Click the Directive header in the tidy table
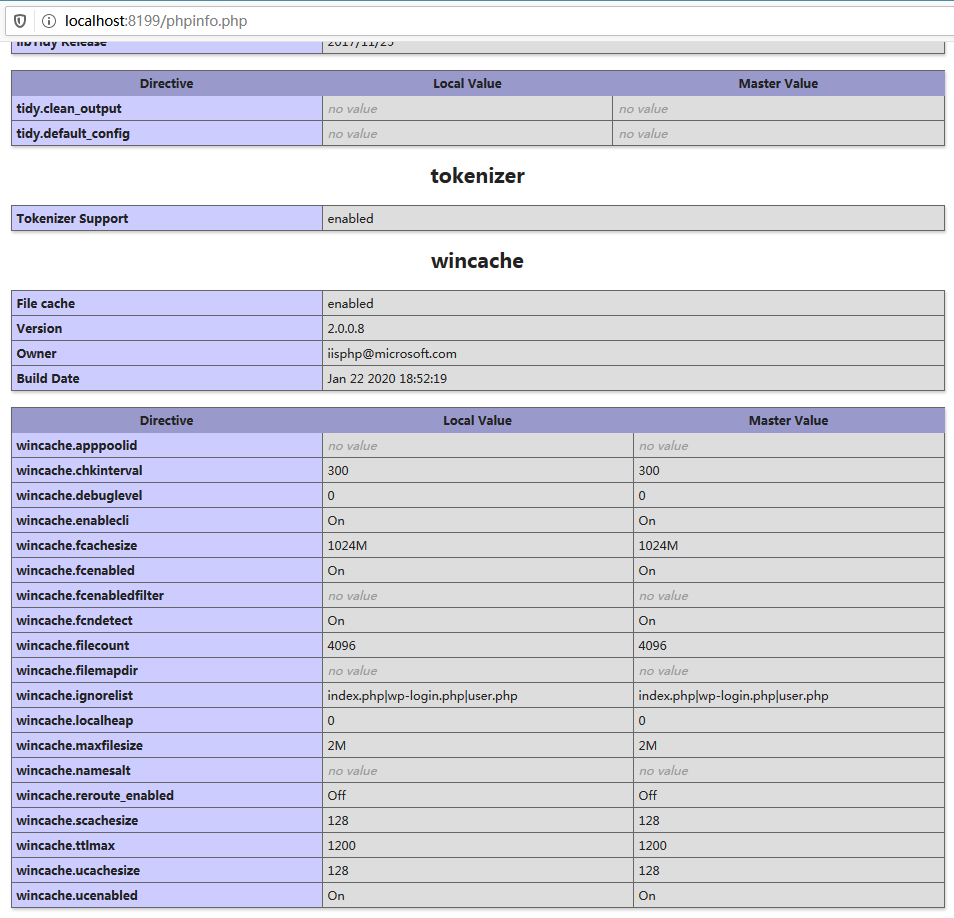 click(x=167, y=83)
